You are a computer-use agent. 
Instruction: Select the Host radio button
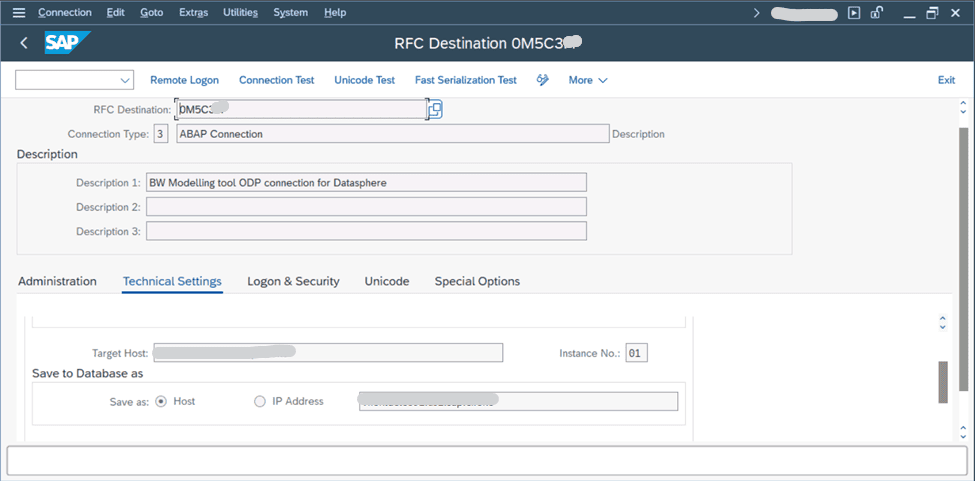pyautogui.click(x=161, y=401)
